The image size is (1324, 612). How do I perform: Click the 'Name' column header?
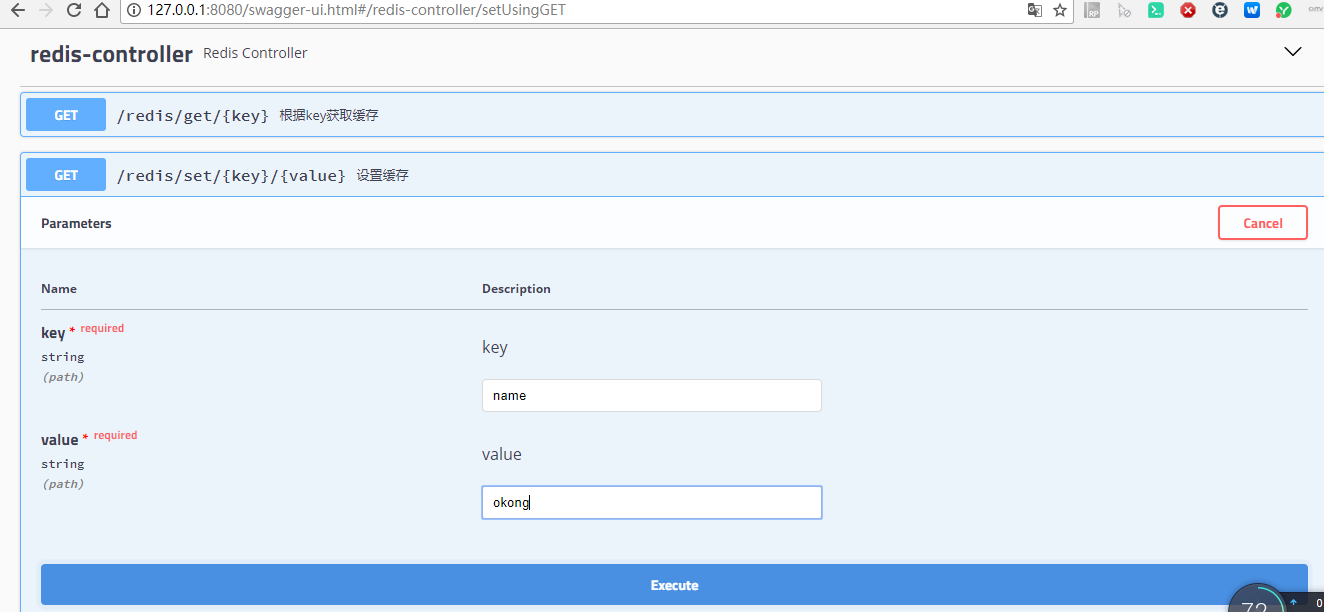(59, 288)
